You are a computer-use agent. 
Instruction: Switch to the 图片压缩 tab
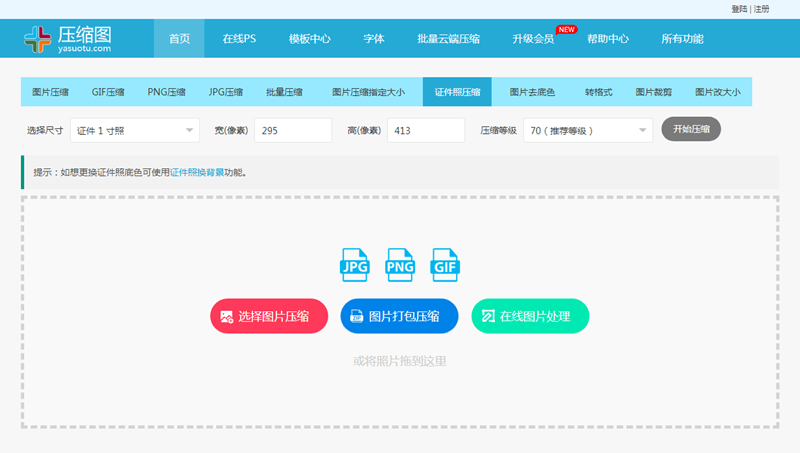tap(50, 92)
